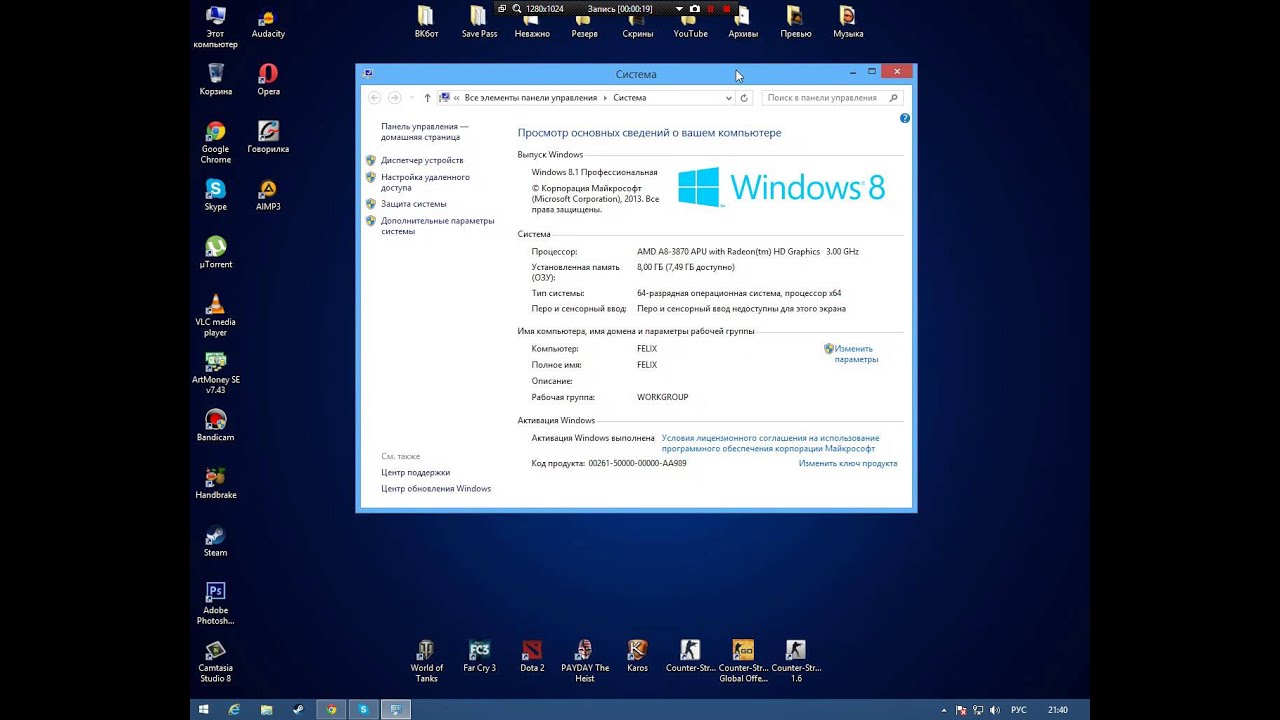Launch Opera browser from the desktop
1280x720 pixels.
point(268,80)
